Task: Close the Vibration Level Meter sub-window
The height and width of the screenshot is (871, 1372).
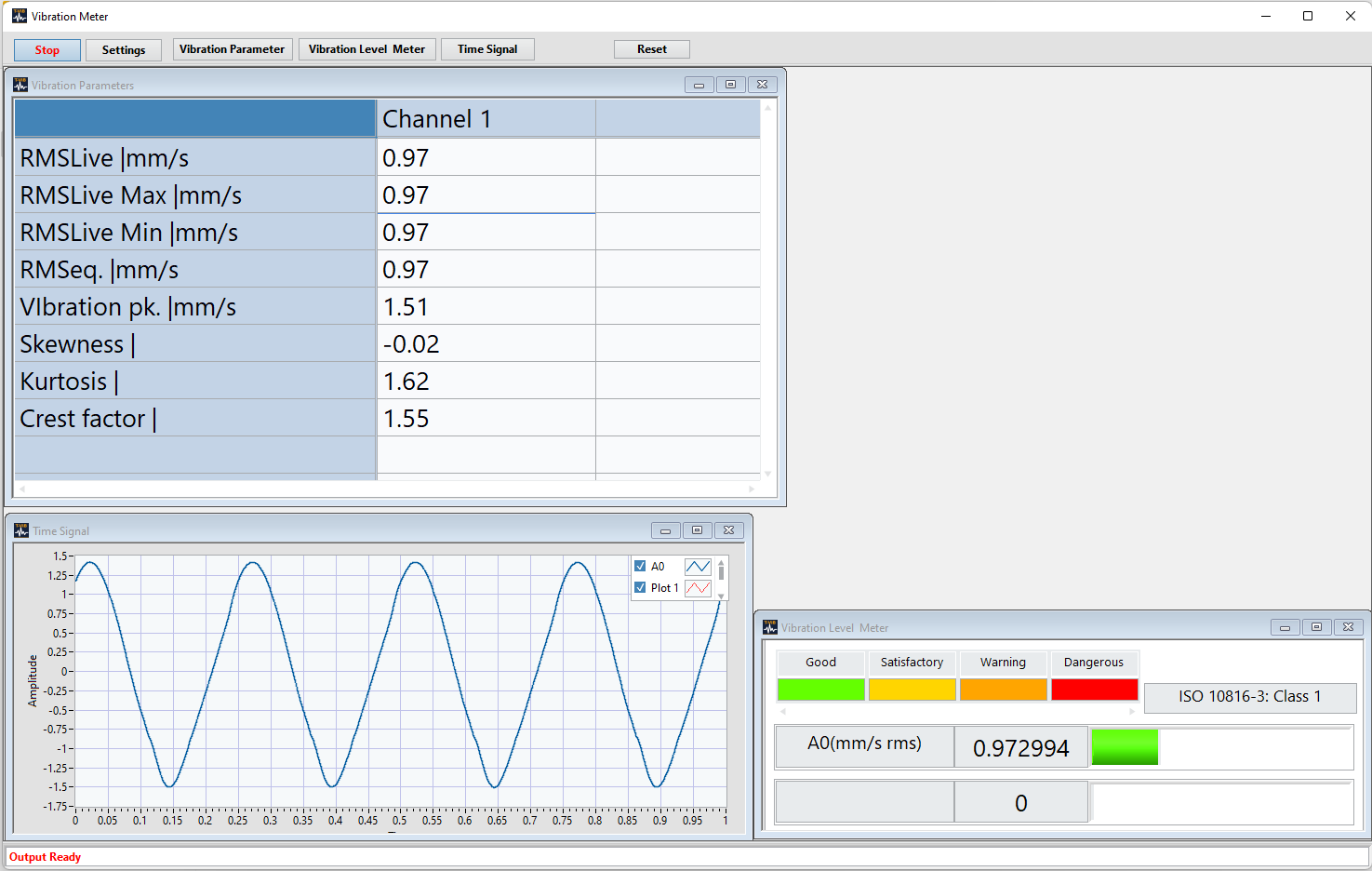Action: pyautogui.click(x=1348, y=627)
